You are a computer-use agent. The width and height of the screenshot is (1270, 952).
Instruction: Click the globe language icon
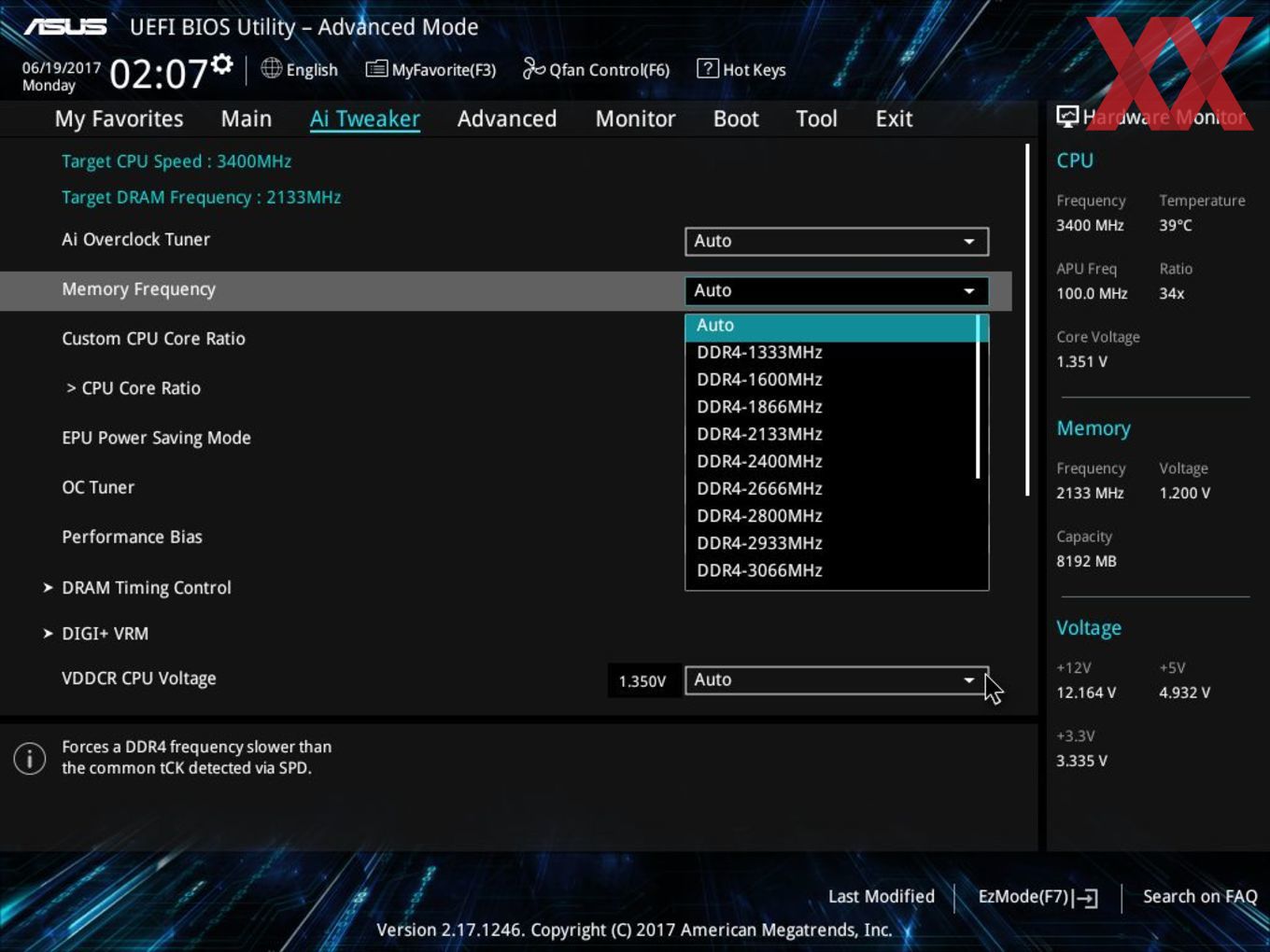click(271, 68)
